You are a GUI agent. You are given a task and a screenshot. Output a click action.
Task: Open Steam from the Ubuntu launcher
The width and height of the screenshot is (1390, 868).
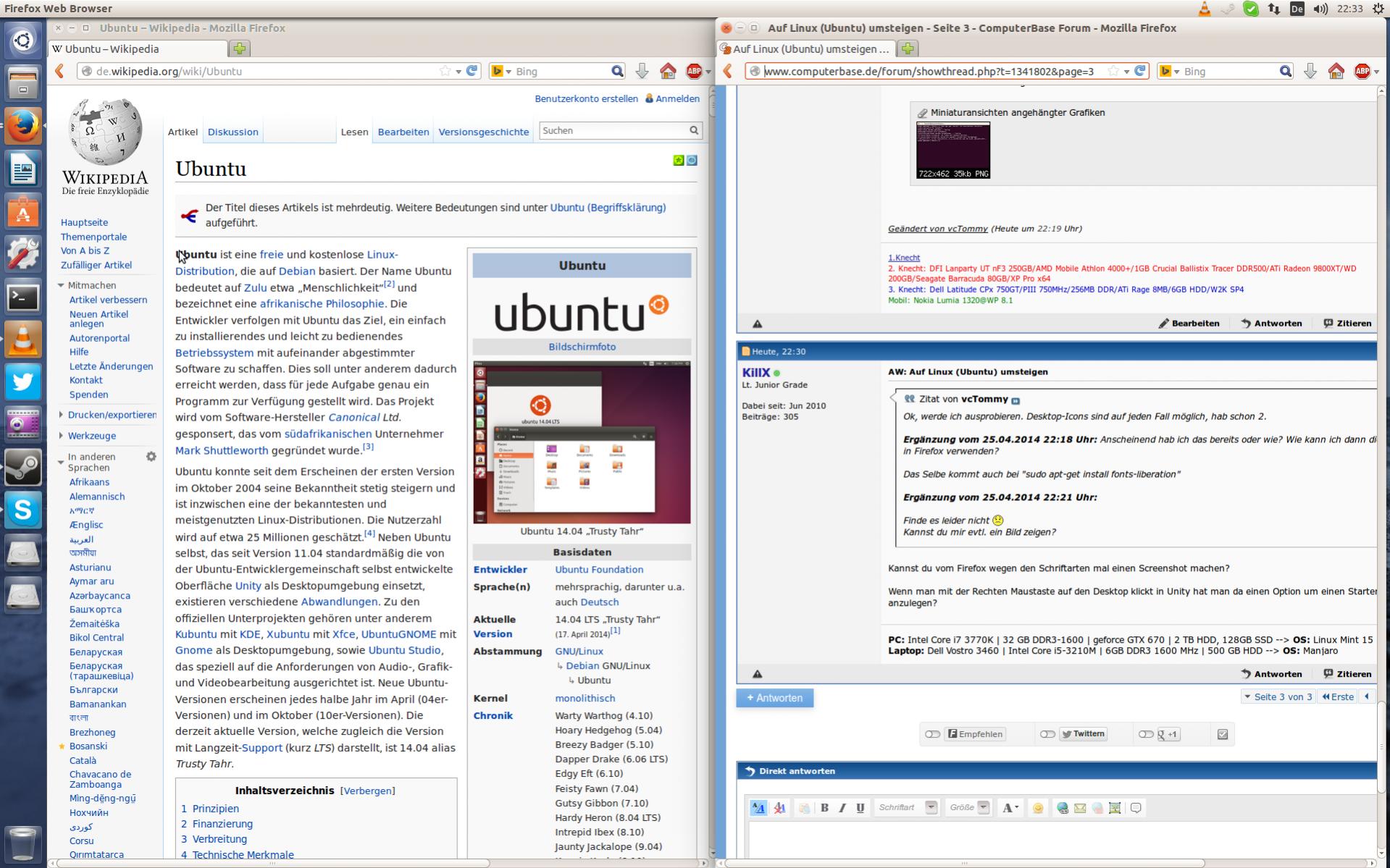[23, 467]
